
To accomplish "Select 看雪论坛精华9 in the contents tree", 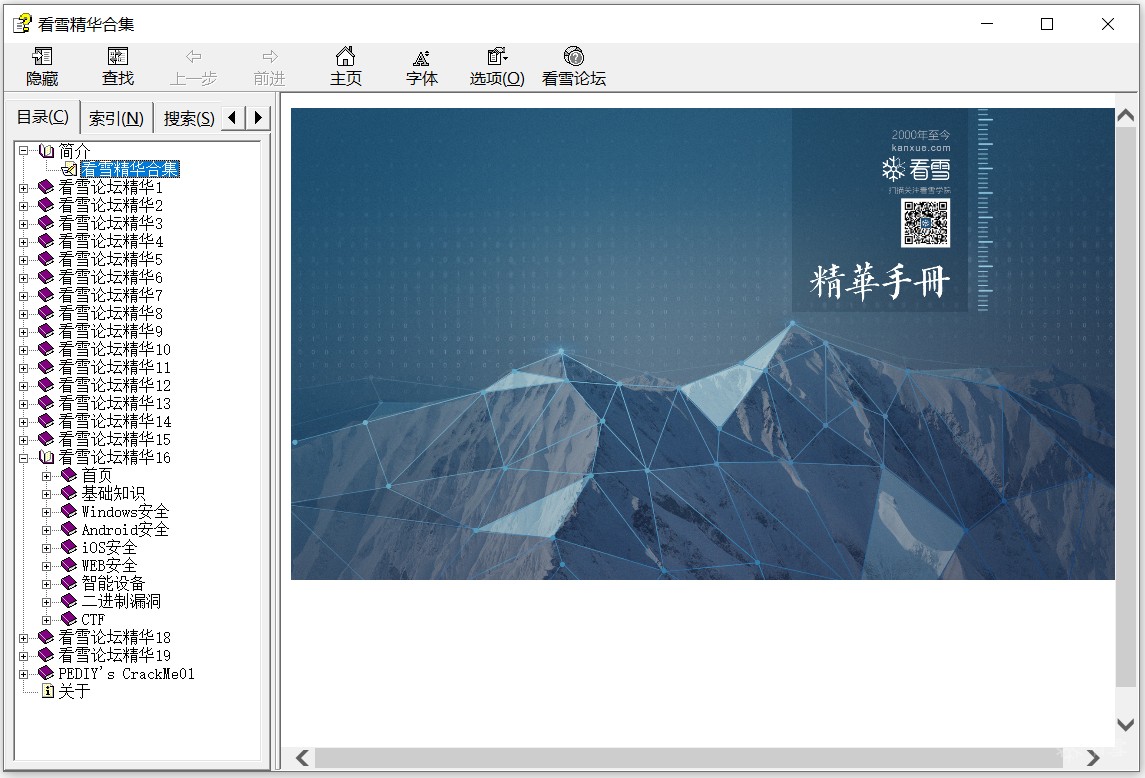I will click(x=111, y=332).
